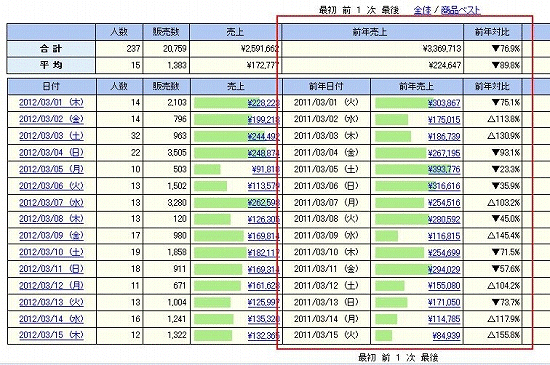
Task: Click previous-year sales ¥116,815 link
Action: click(444, 236)
